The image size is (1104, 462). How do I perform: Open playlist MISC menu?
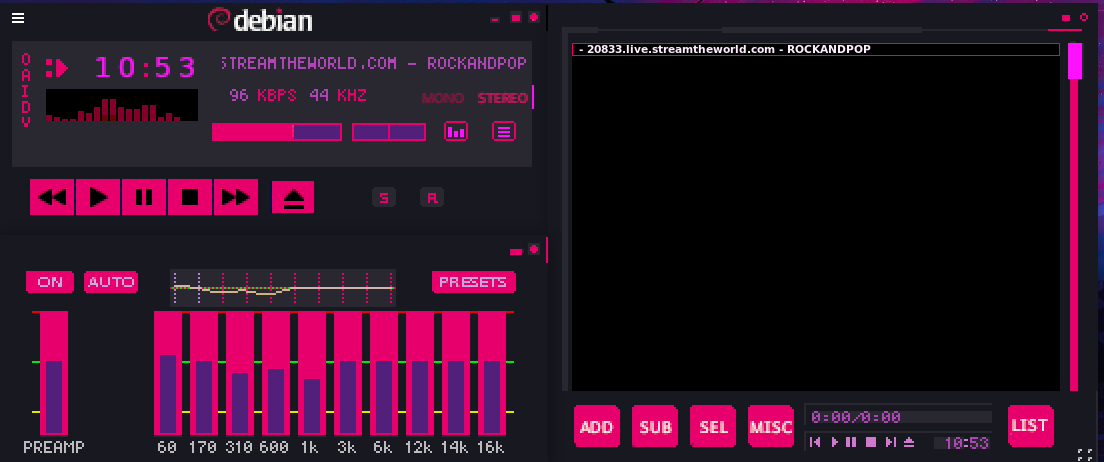[x=771, y=426]
